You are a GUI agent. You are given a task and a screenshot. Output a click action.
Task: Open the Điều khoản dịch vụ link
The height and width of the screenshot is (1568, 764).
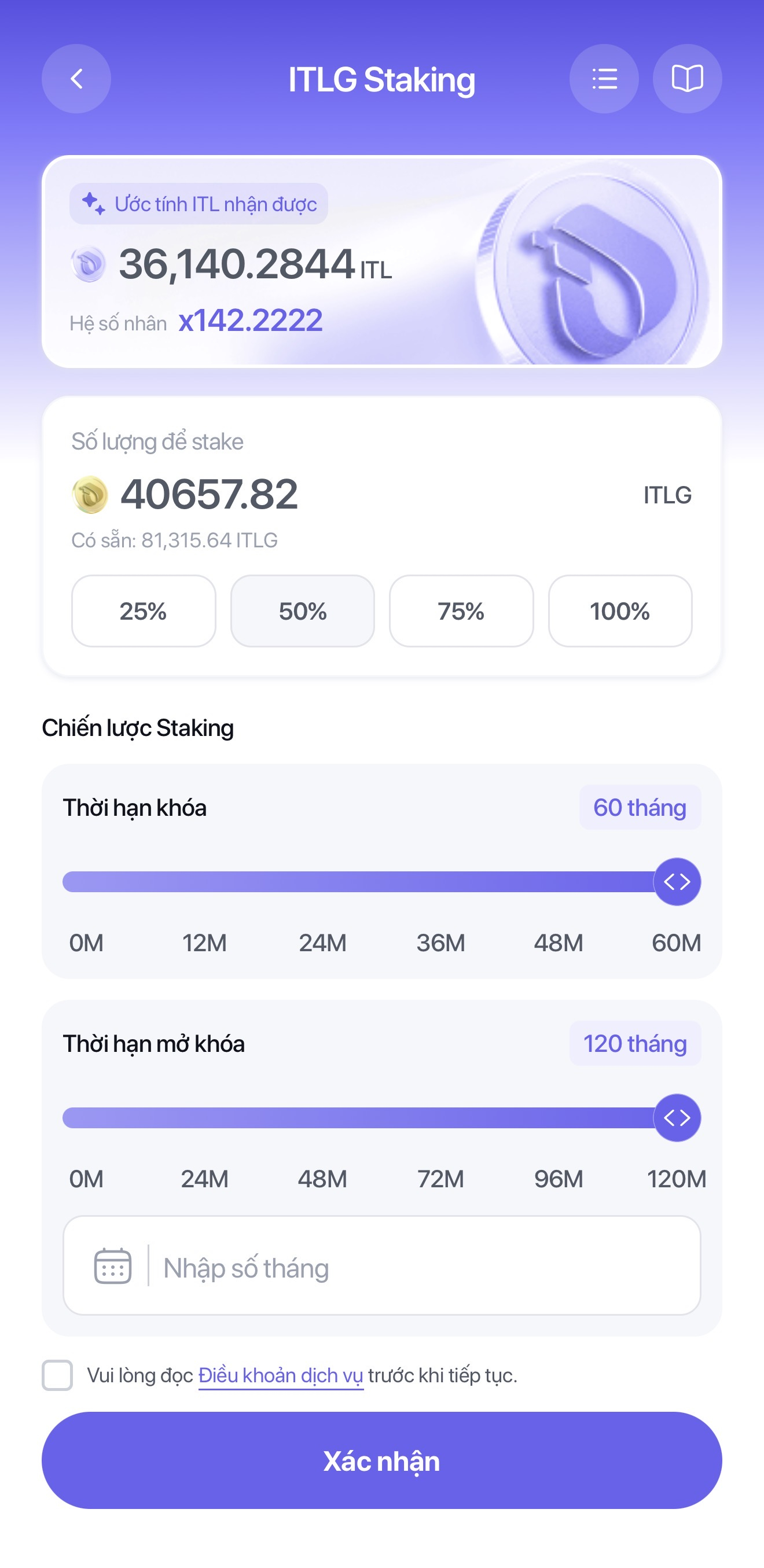pos(281,1375)
